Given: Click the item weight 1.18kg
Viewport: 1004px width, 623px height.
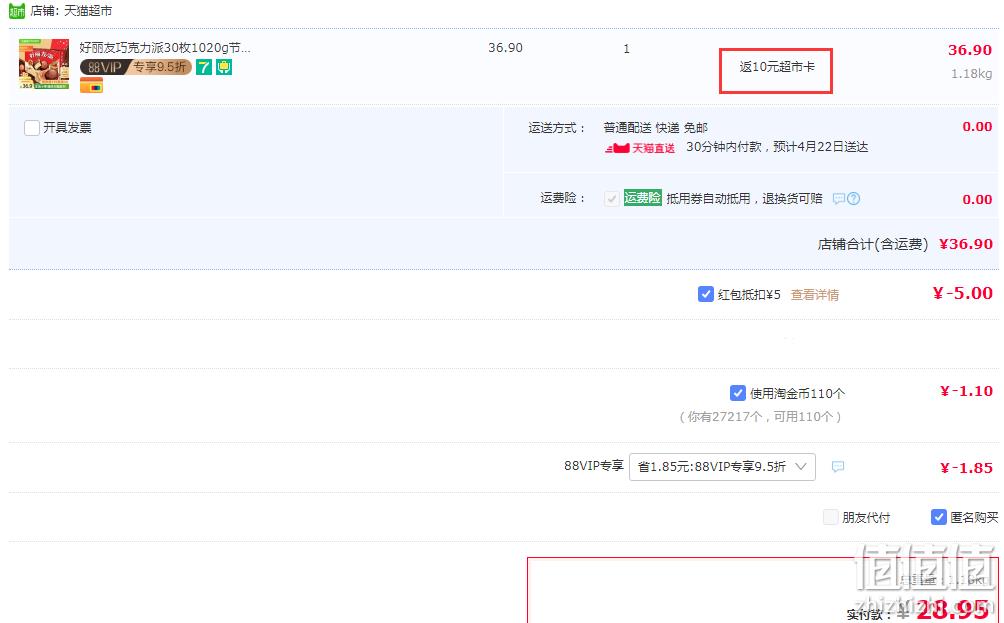Looking at the screenshot, I should pyautogui.click(x=971, y=74).
